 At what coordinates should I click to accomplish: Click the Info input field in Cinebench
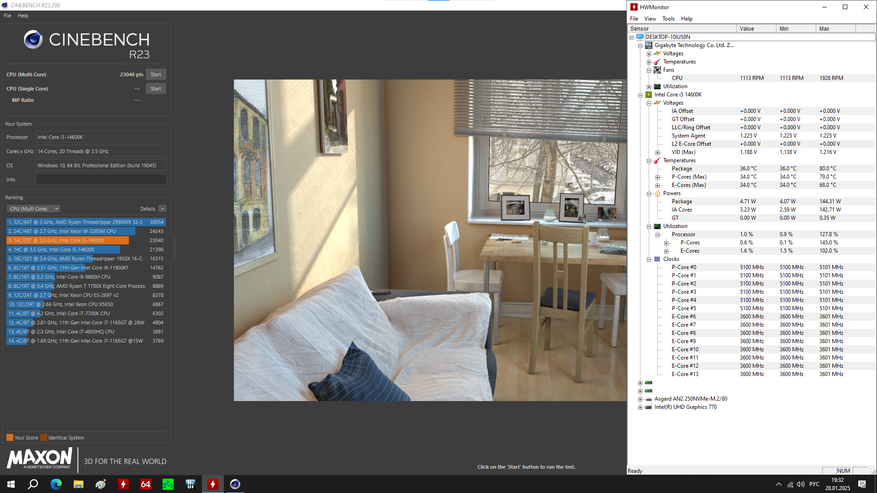point(101,180)
